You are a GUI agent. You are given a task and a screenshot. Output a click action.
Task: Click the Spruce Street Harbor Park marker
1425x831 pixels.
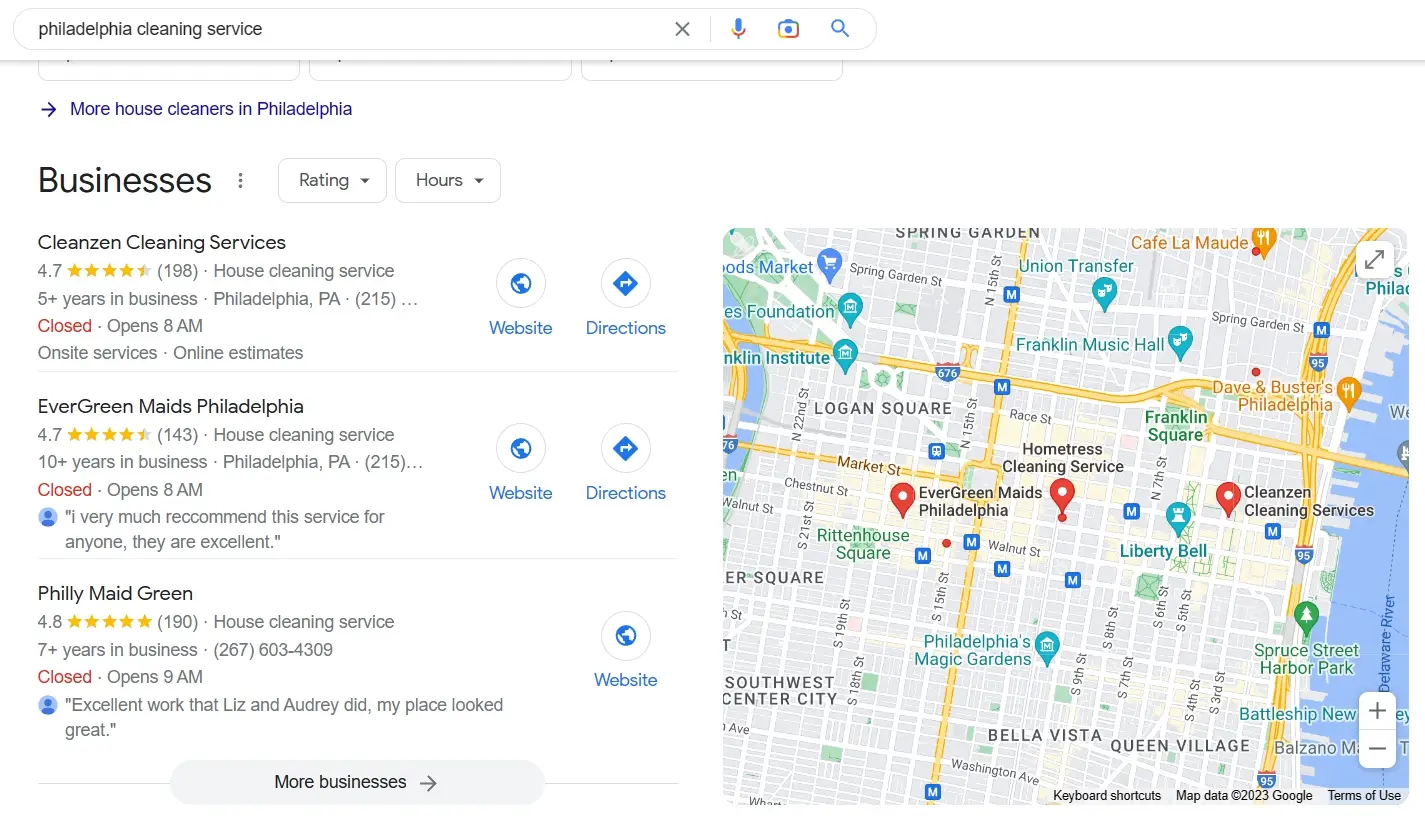point(1306,616)
